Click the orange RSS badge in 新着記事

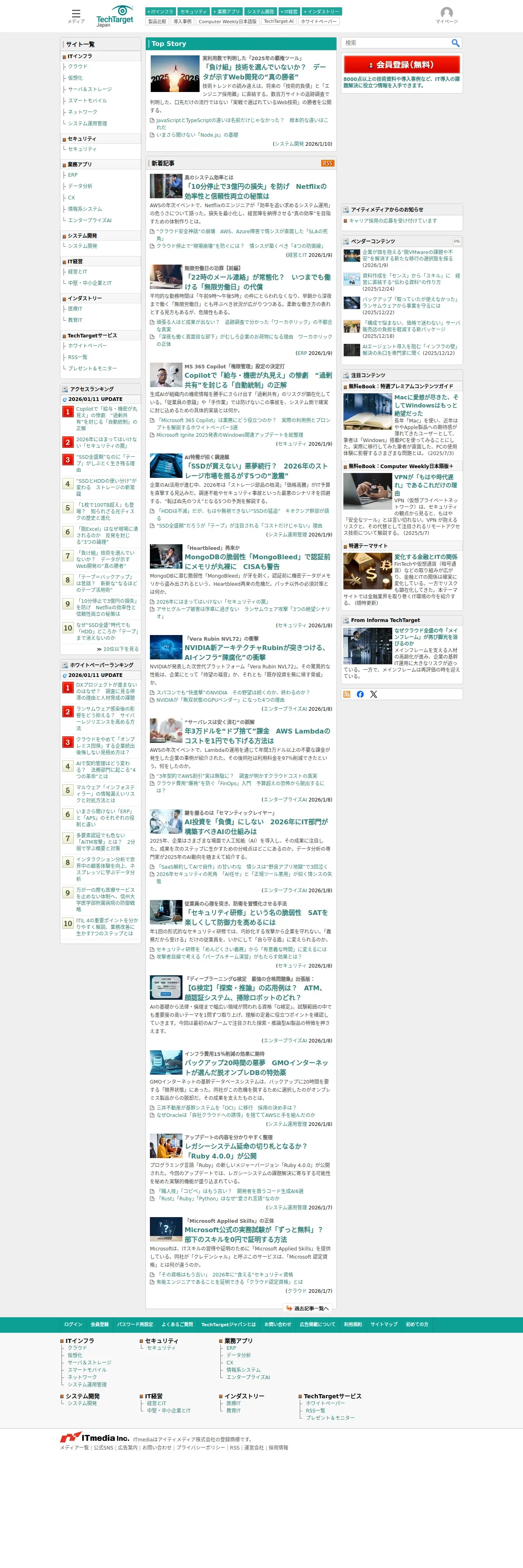(x=327, y=163)
